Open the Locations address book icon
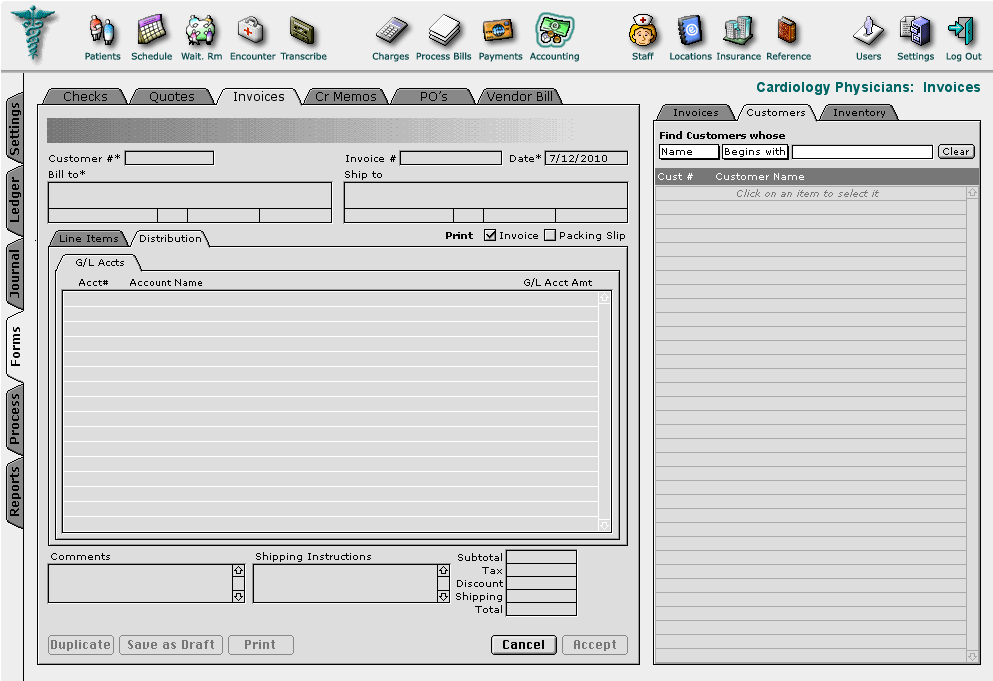993x681 pixels. pyautogui.click(x=690, y=31)
